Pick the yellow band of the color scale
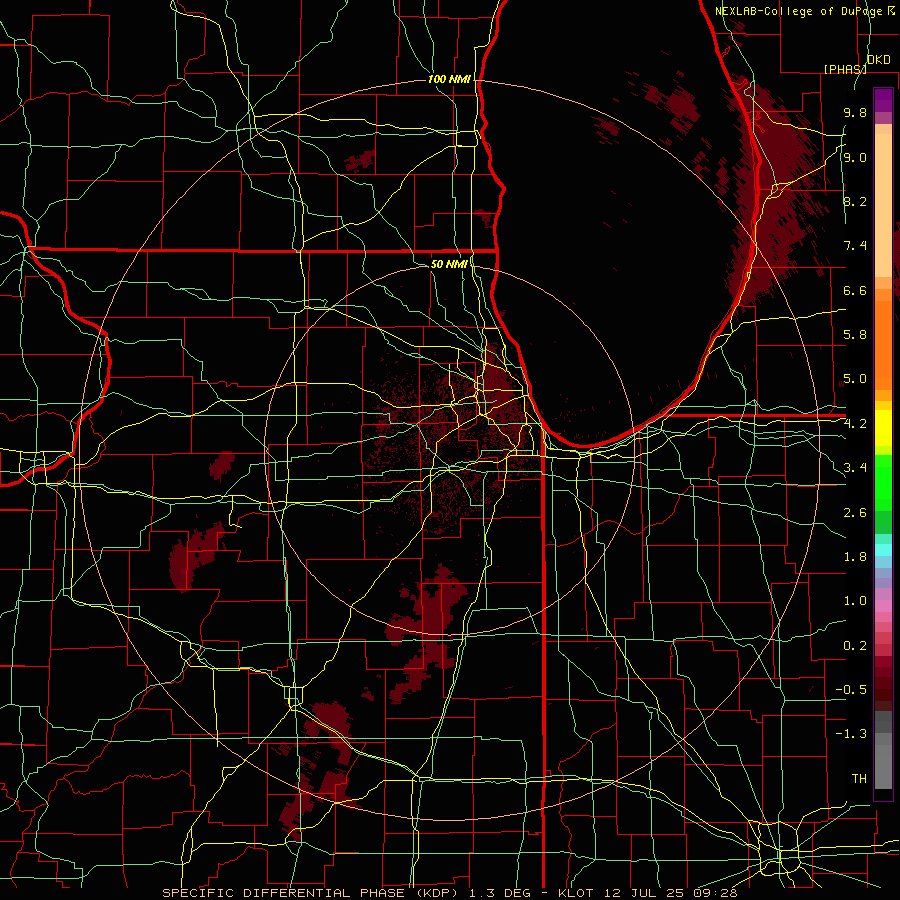 (883, 428)
